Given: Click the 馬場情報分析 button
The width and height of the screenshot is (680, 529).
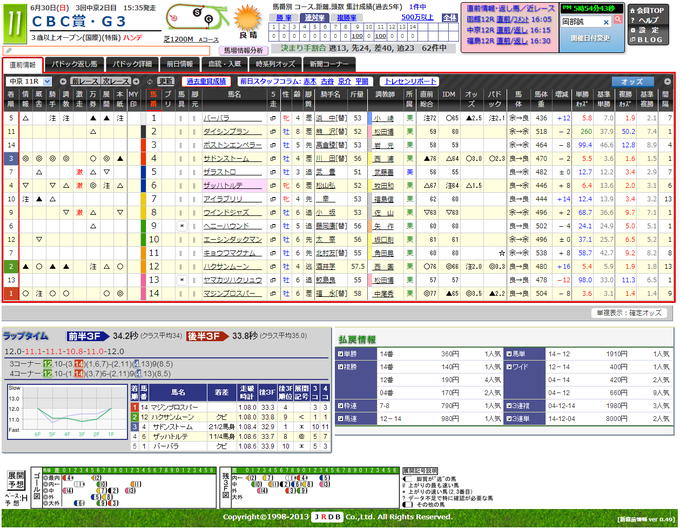Looking at the screenshot, I should [243, 51].
